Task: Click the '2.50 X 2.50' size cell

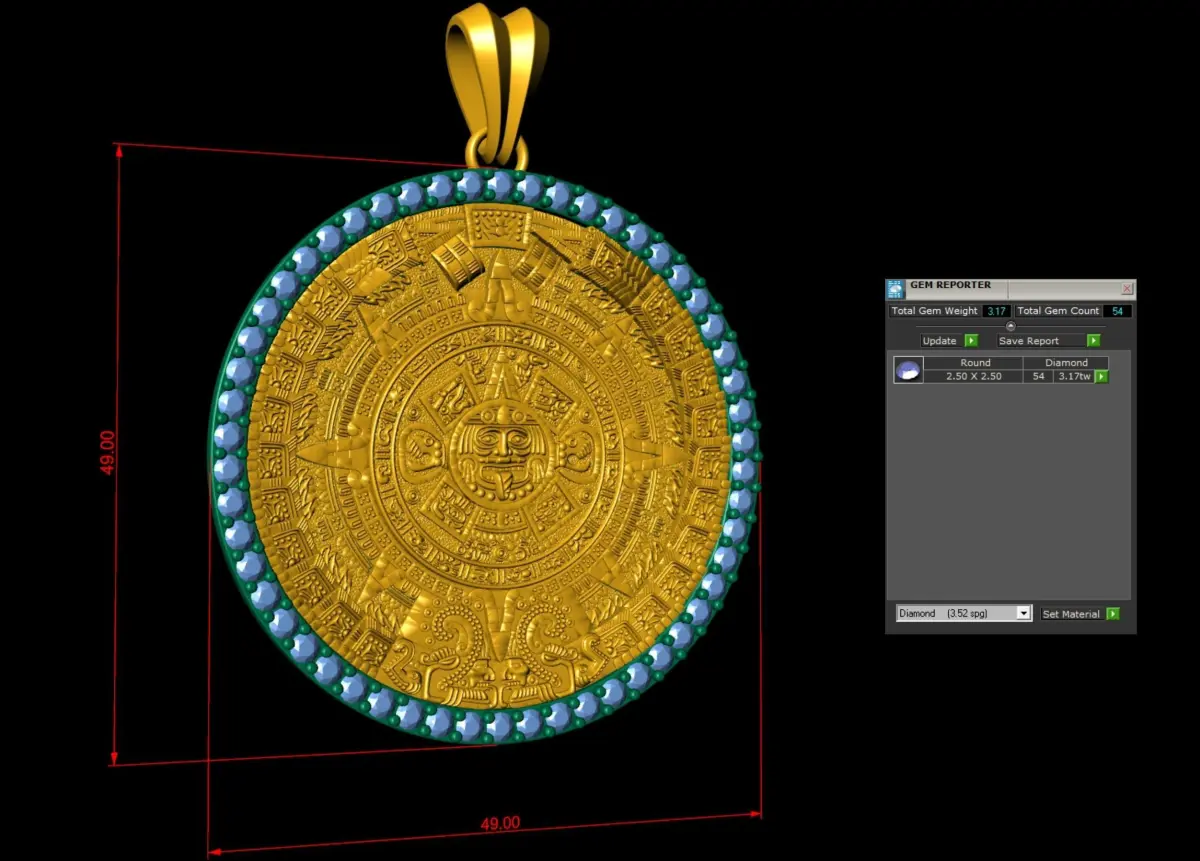Action: pos(974,377)
